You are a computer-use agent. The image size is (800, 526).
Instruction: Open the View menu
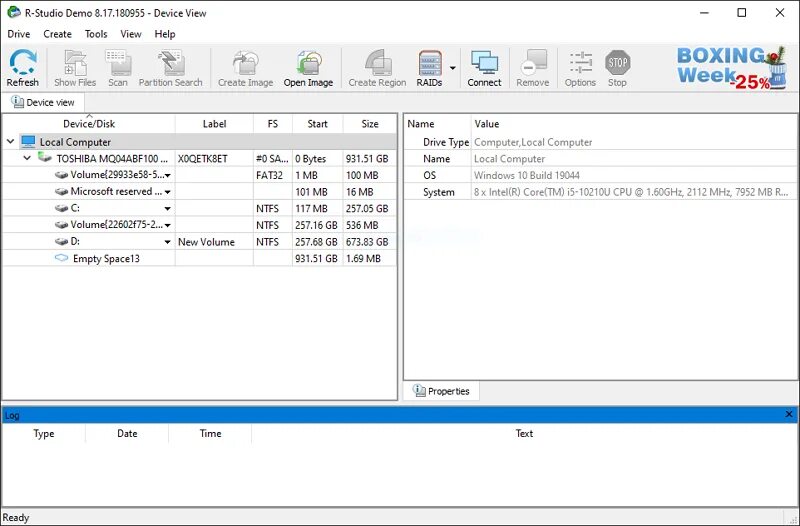pos(131,34)
